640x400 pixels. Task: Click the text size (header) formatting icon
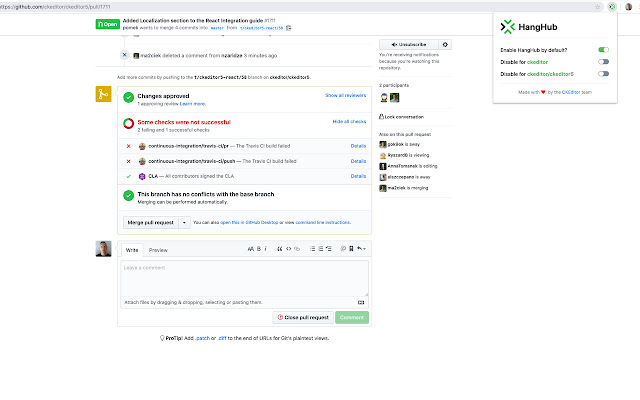coord(251,249)
